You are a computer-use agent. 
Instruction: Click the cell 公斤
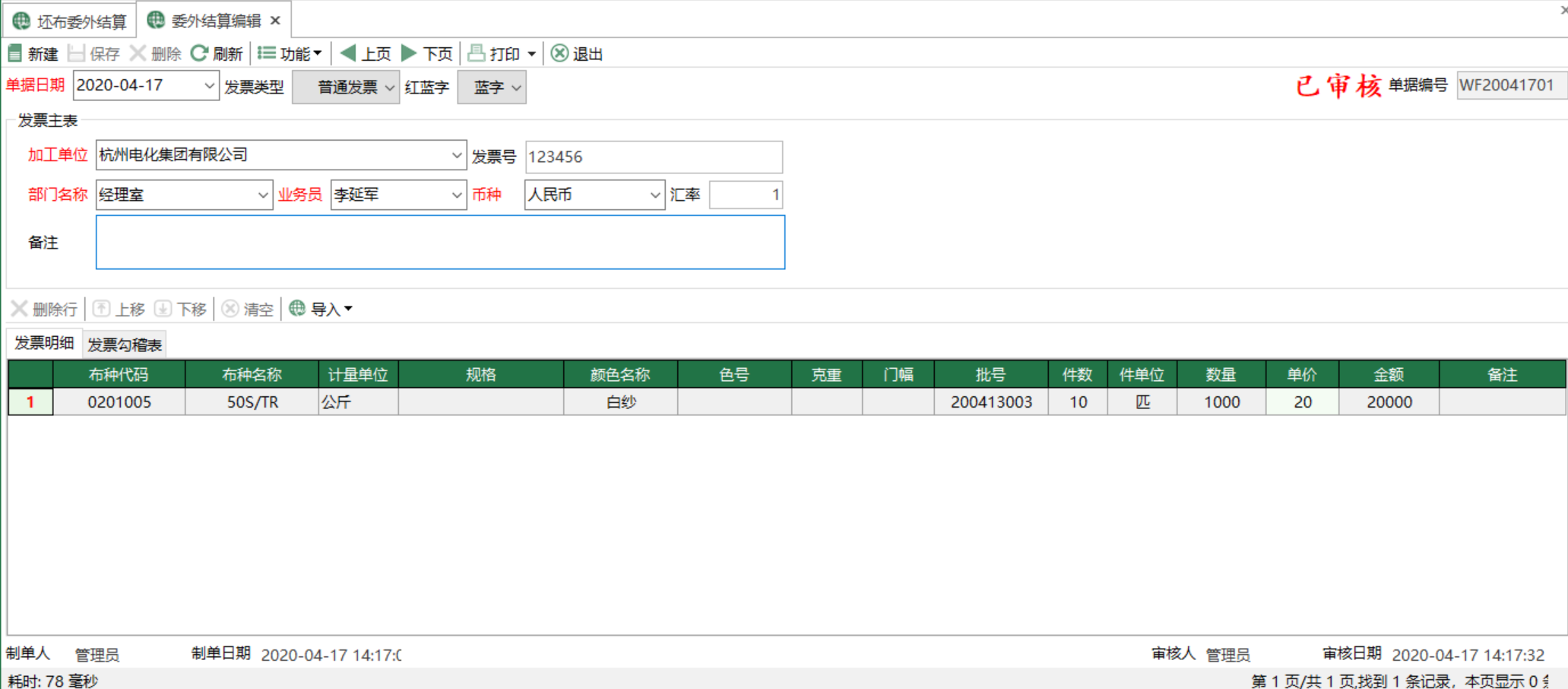(358, 402)
